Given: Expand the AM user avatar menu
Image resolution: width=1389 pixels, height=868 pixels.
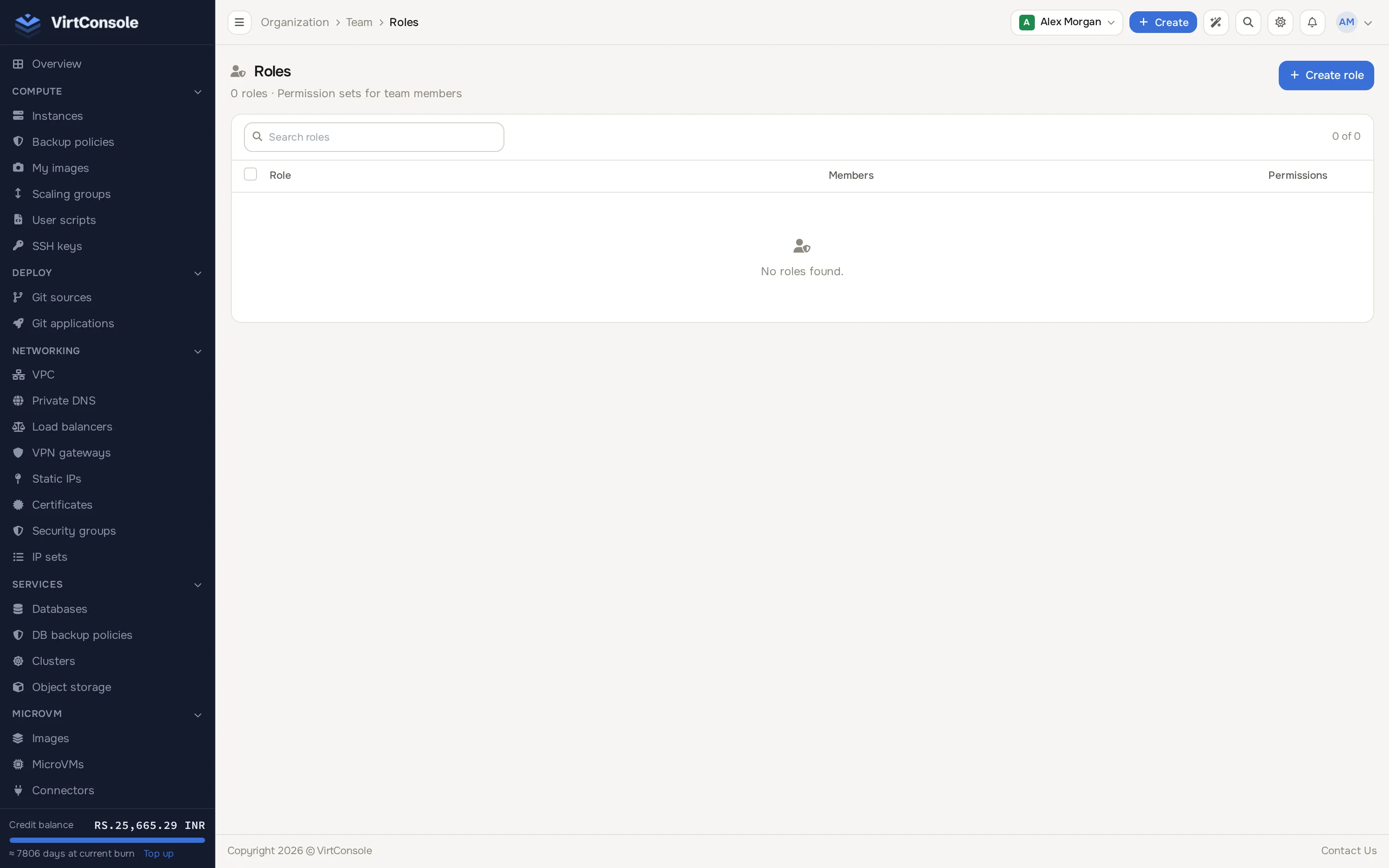Looking at the screenshot, I should pyautogui.click(x=1355, y=23).
